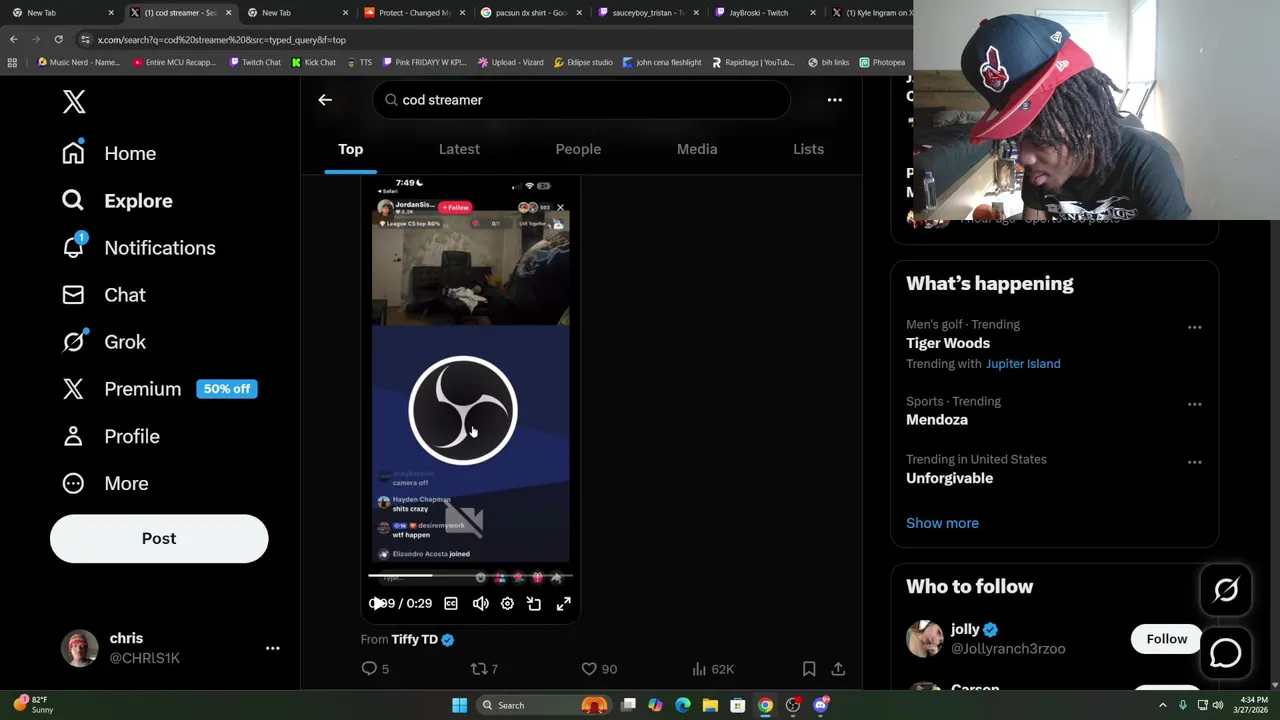Open the browser apps grid icon
The height and width of the screenshot is (720, 1280).
12,62
